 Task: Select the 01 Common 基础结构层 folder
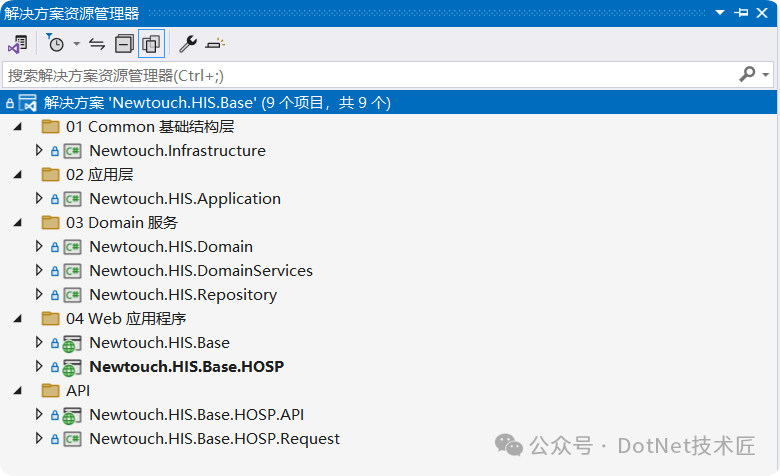coord(150,127)
